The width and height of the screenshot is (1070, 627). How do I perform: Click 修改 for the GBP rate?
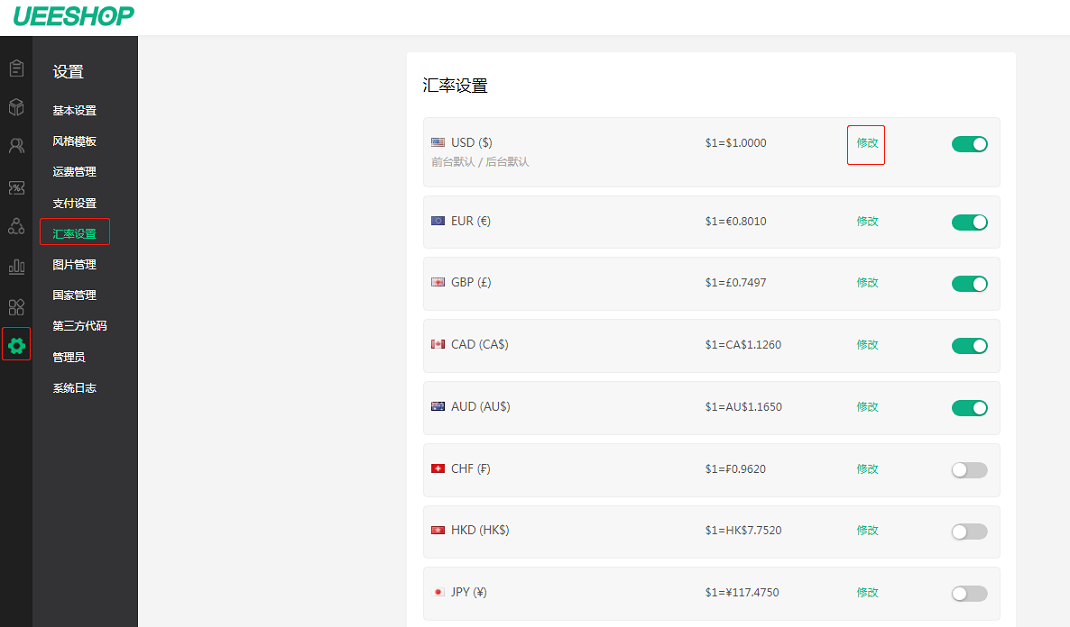click(867, 283)
